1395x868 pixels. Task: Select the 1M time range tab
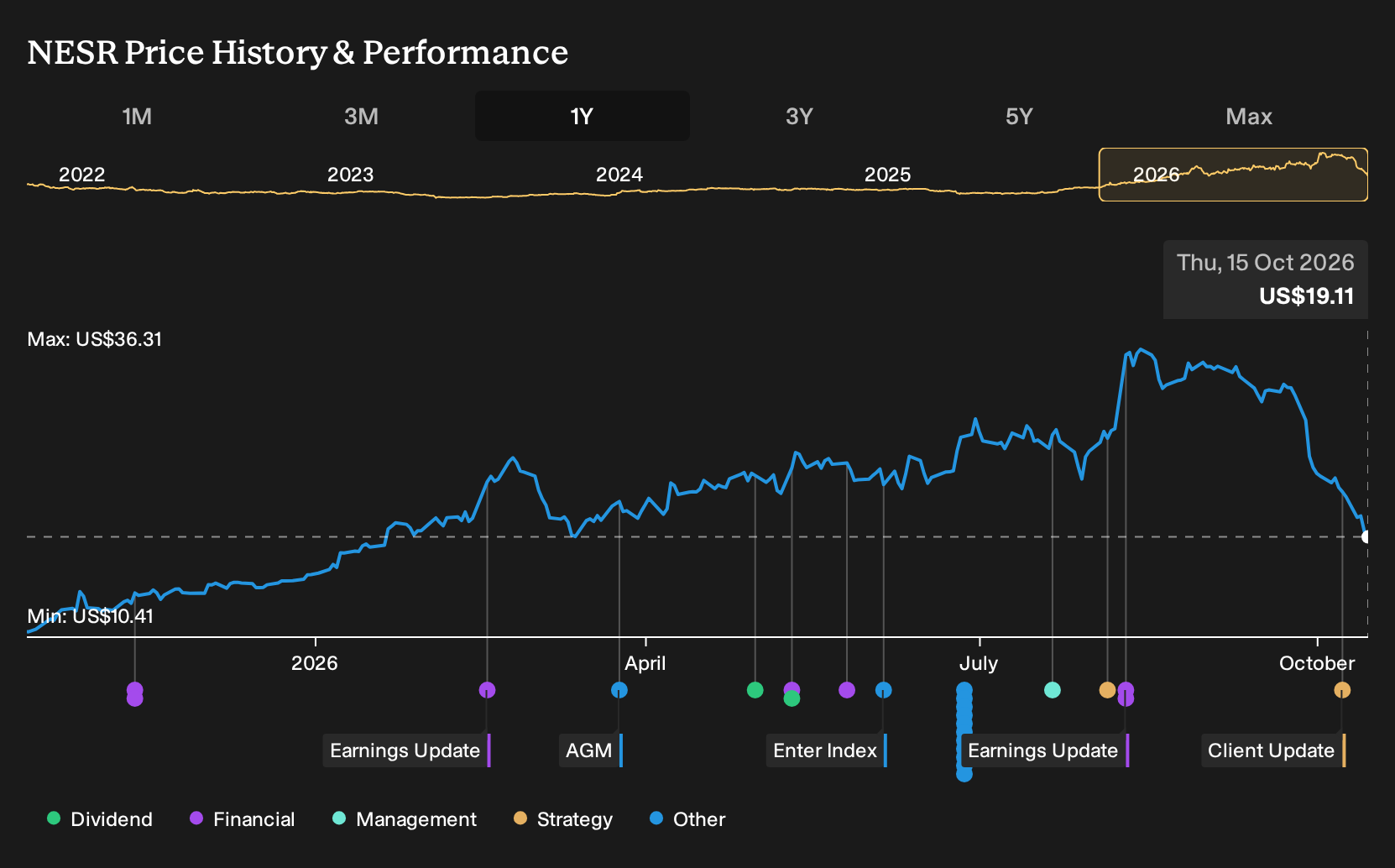point(137,116)
